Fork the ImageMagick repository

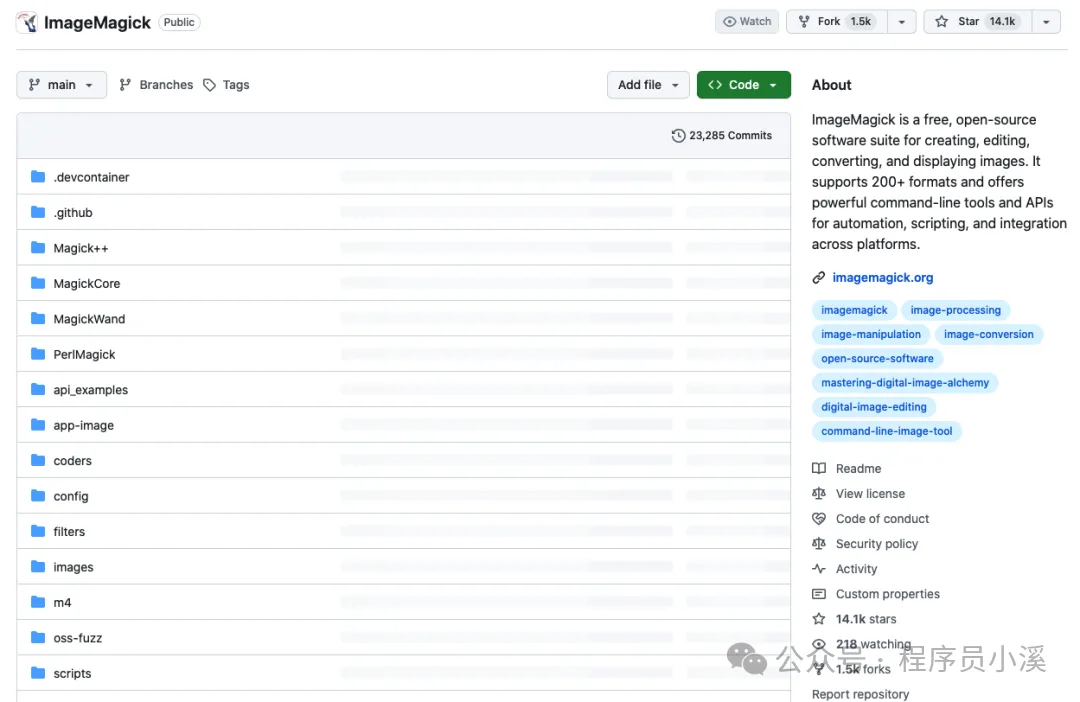tap(837, 21)
